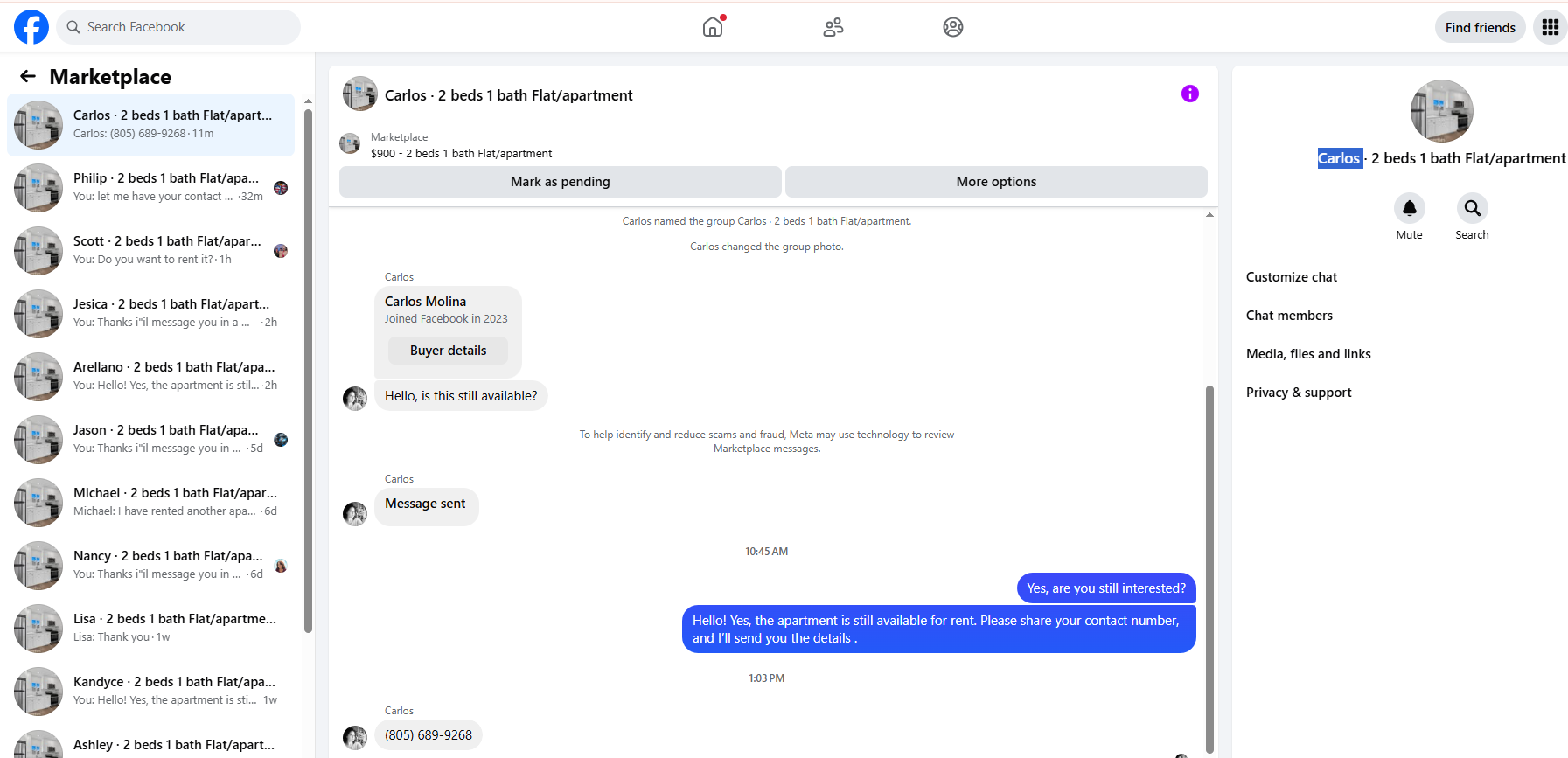Click seen avatar in Jason conversation row

(281, 440)
